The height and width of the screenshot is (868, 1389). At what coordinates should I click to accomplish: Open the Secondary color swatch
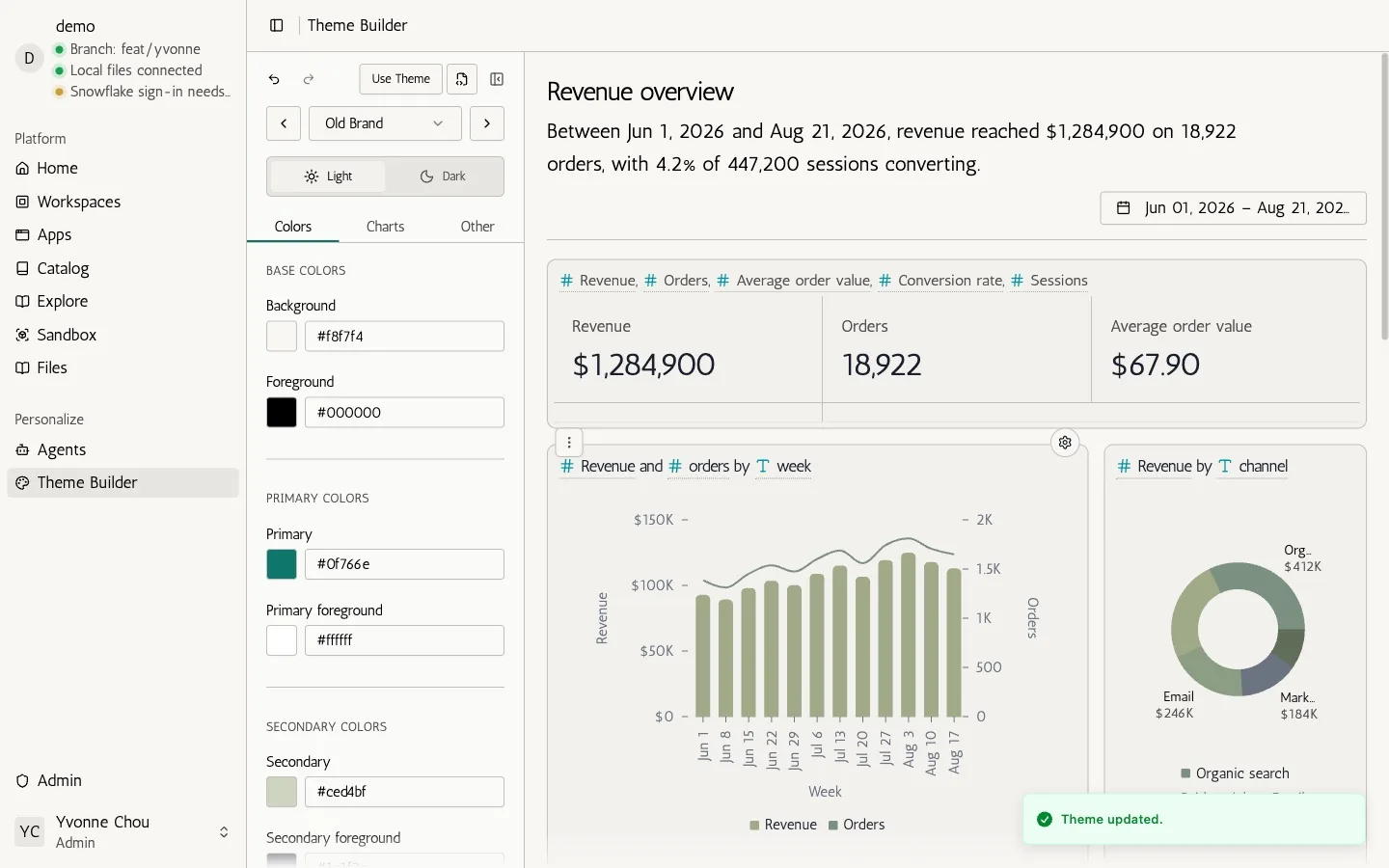(282, 792)
